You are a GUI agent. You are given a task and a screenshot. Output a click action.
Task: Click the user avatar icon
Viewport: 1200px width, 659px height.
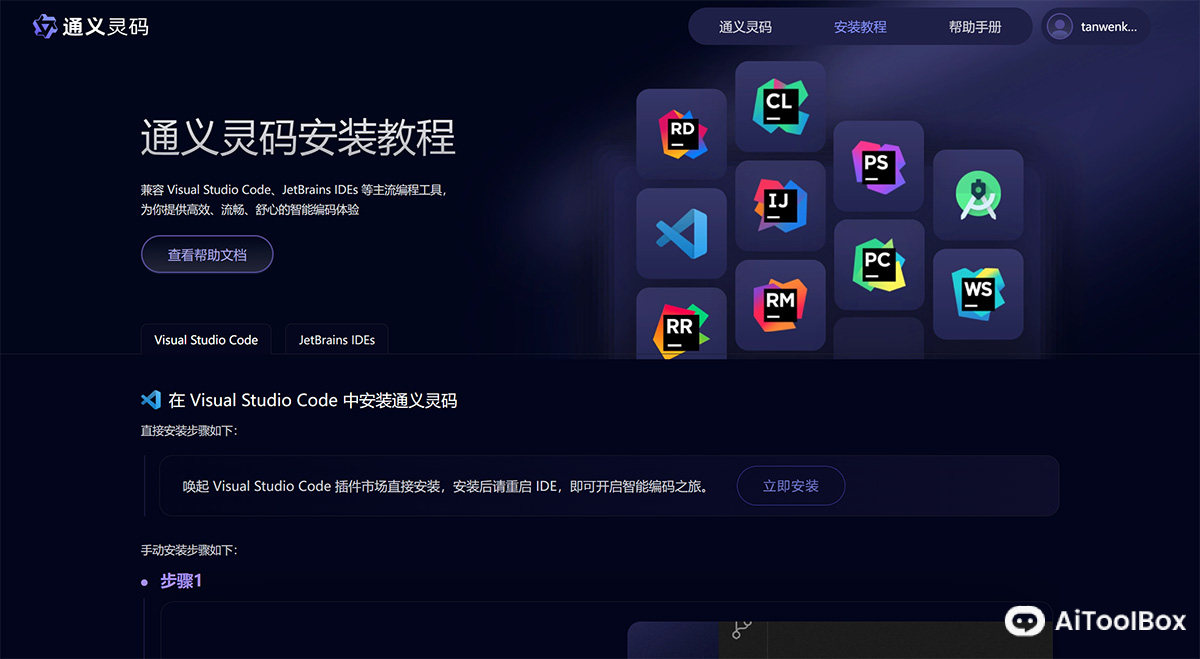point(1059,27)
